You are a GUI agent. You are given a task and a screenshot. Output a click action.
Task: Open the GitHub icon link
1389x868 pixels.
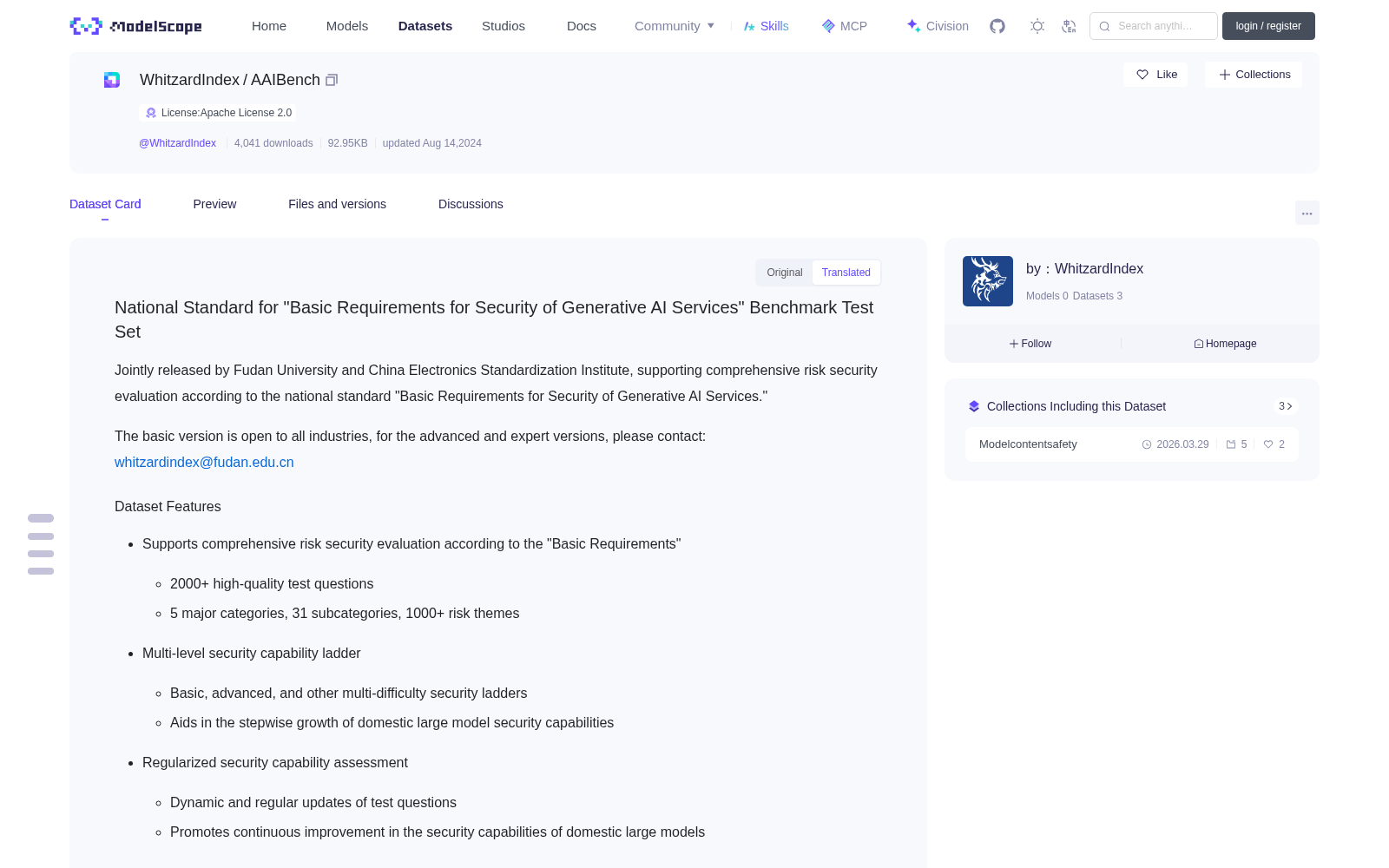tap(997, 26)
